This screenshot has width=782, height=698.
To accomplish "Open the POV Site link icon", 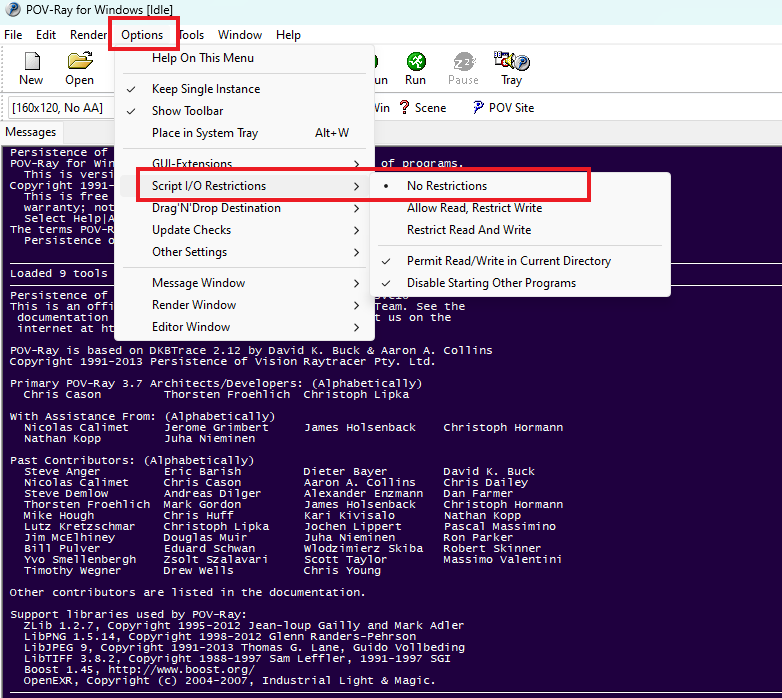I will (478, 107).
